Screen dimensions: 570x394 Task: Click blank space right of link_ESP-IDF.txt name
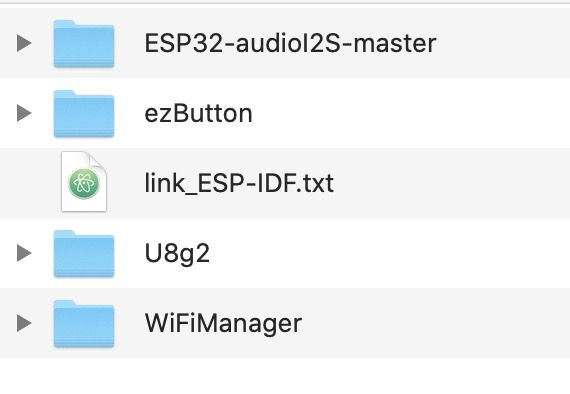(452, 183)
